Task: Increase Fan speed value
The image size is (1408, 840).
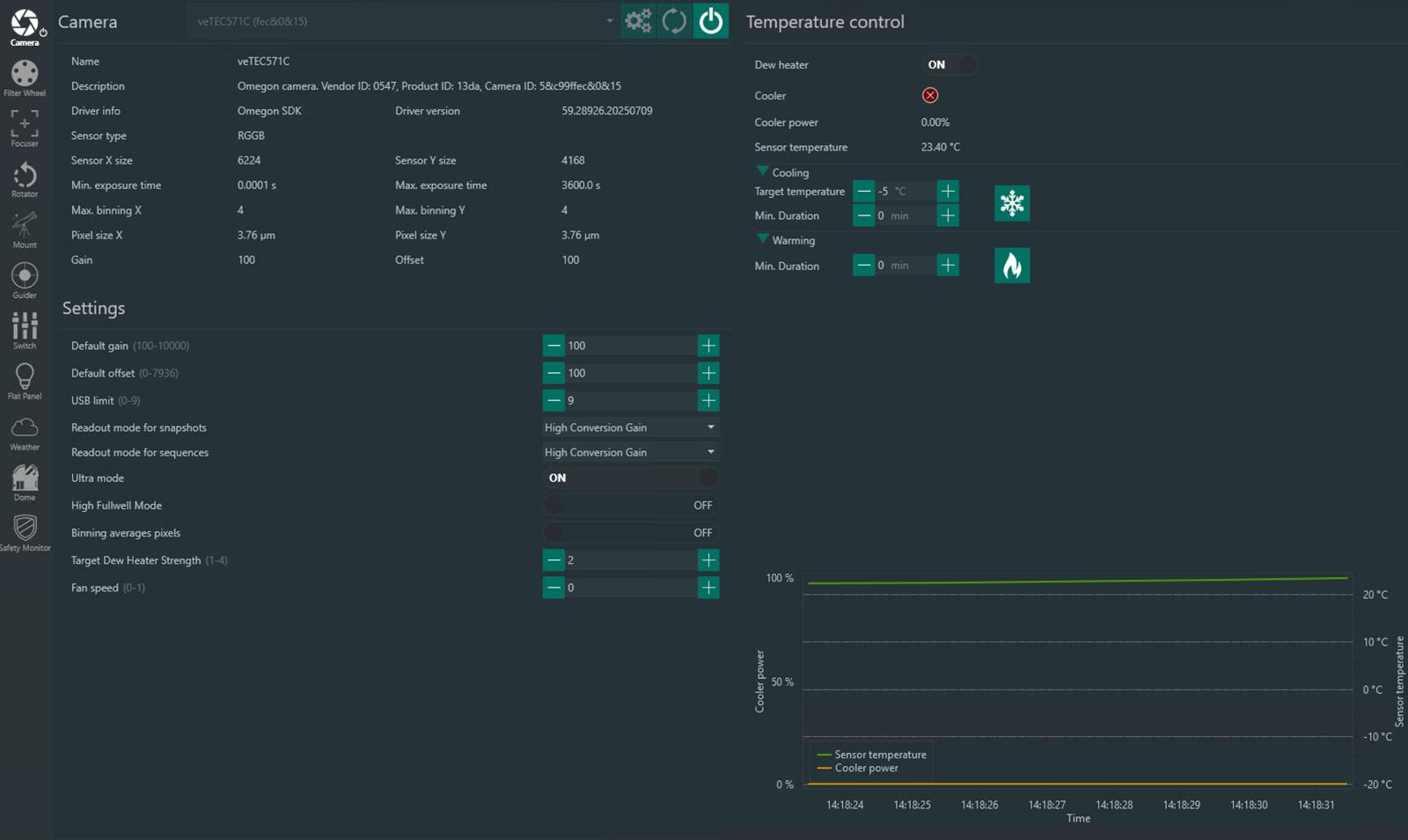Action: [708, 588]
